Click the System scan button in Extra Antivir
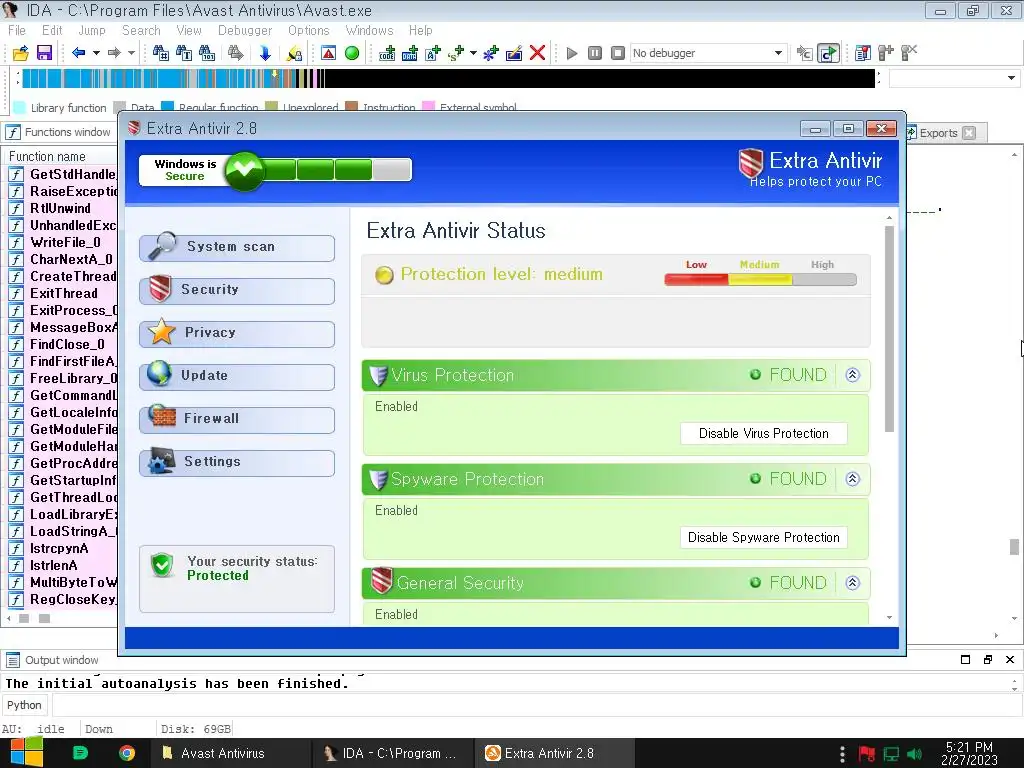 (x=237, y=247)
